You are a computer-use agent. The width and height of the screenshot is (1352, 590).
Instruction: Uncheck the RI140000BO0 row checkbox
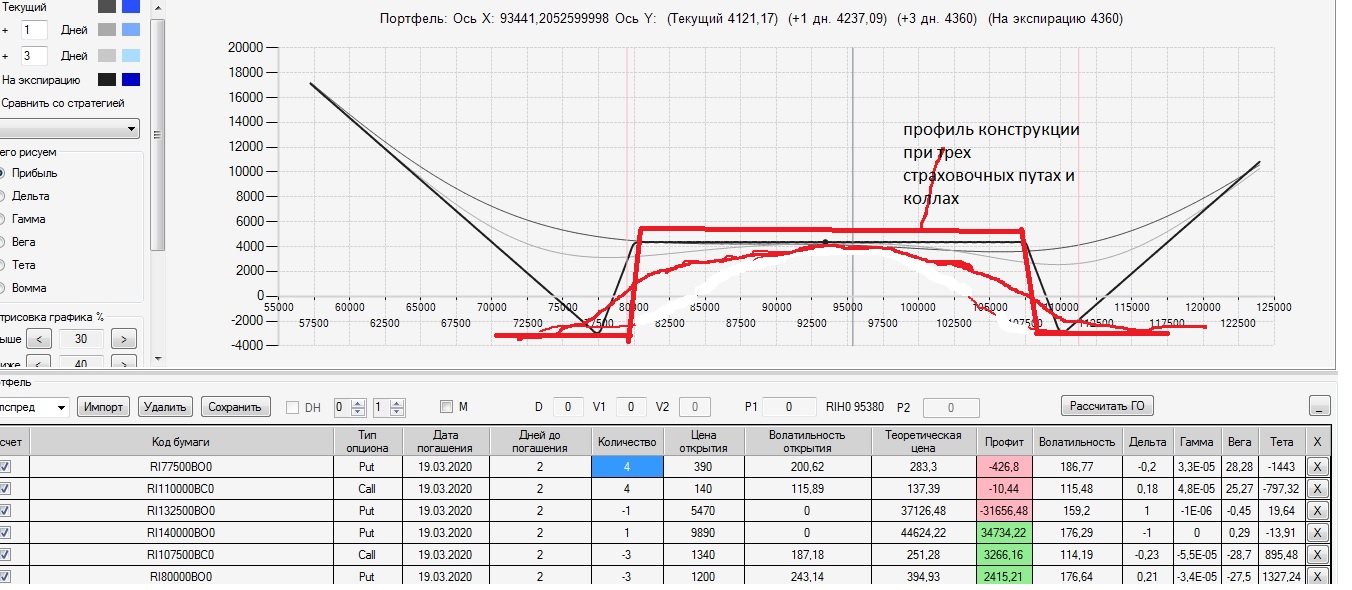pos(5,533)
